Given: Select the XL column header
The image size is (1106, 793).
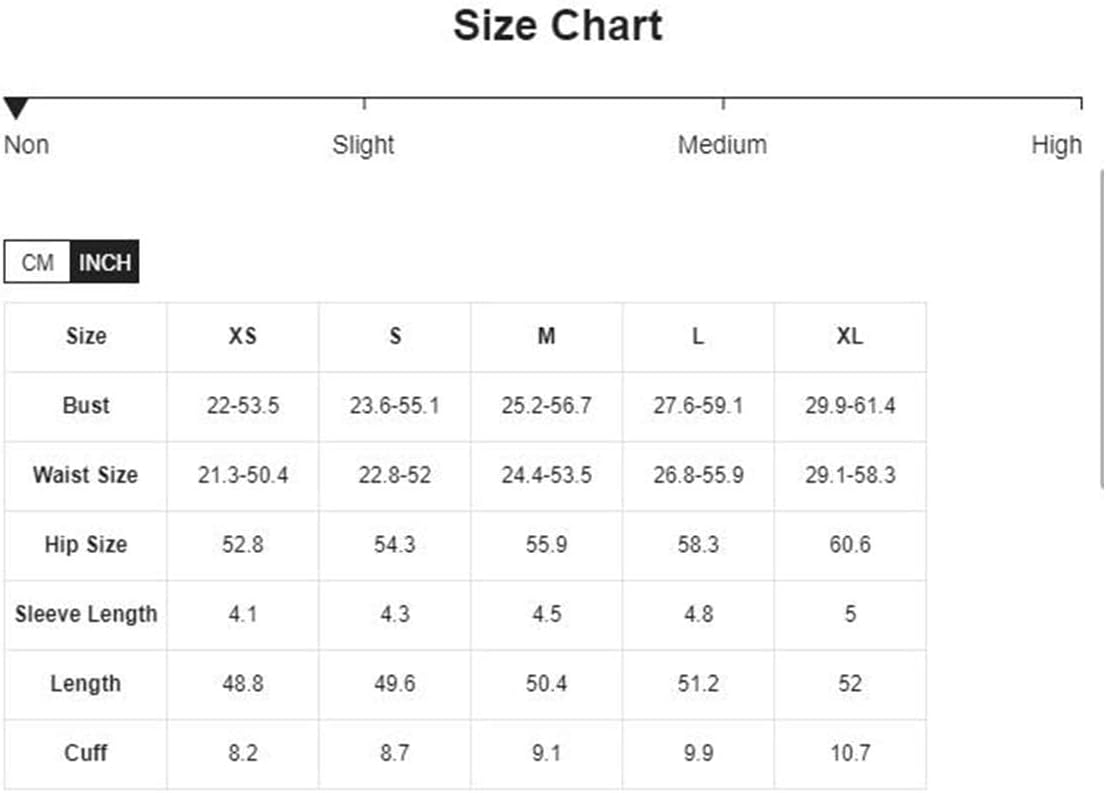Looking at the screenshot, I should pyautogui.click(x=850, y=337).
